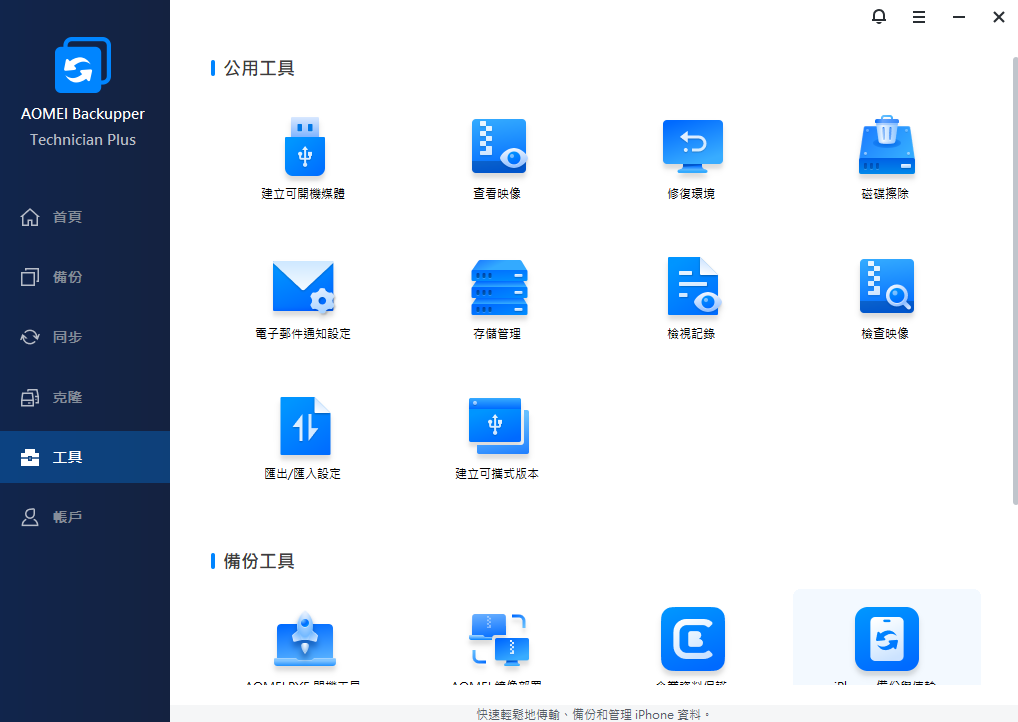Open the iPhone backup and transfer icon
This screenshot has height=722, width=1018.
coord(886,639)
